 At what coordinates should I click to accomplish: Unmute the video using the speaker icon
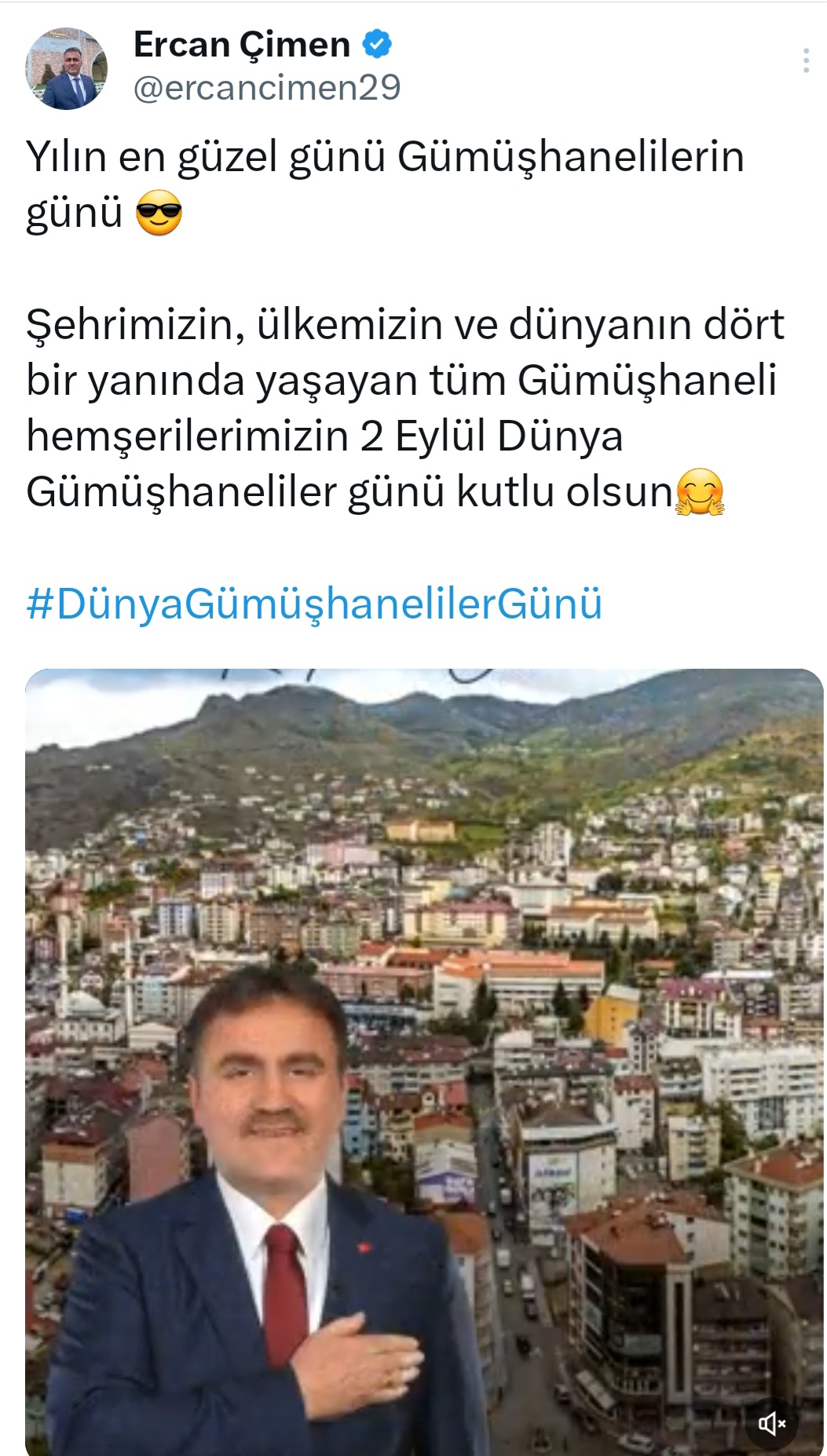[x=772, y=1422]
